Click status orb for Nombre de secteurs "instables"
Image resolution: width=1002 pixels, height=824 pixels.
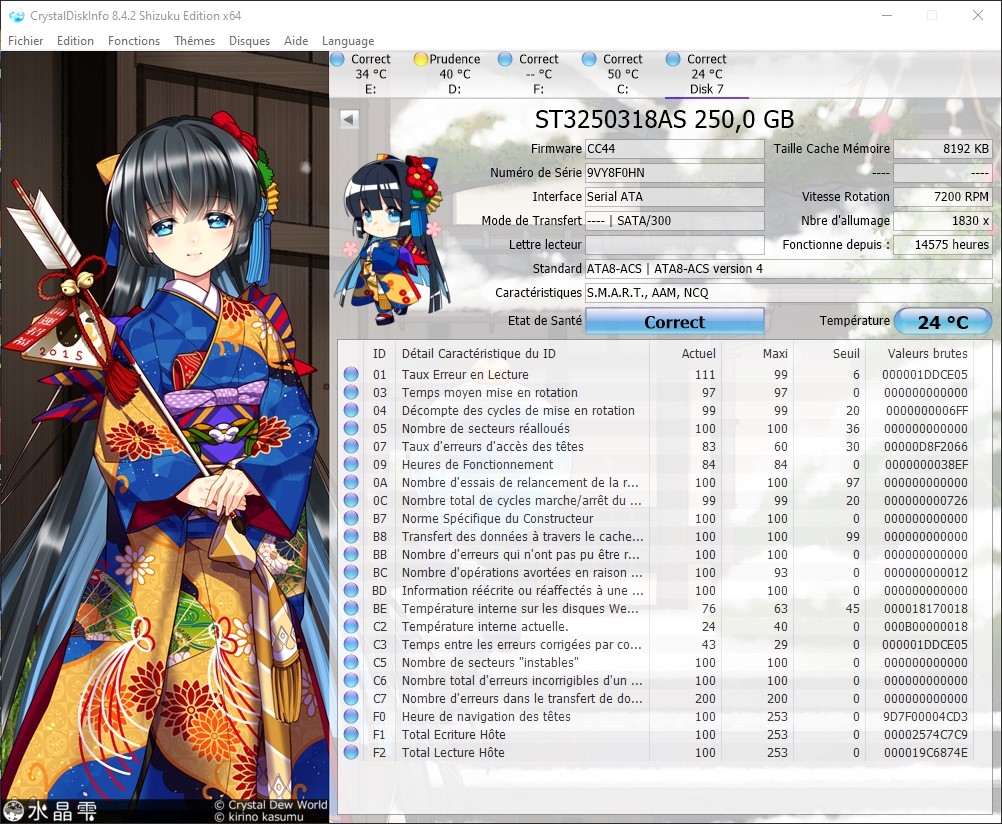(x=351, y=662)
